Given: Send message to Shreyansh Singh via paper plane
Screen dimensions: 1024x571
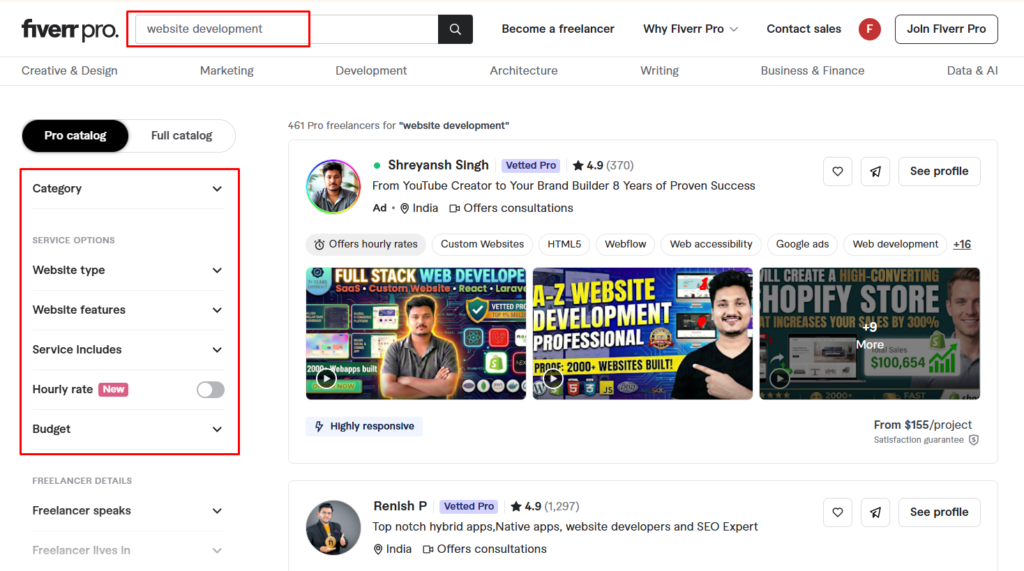Looking at the screenshot, I should (875, 171).
